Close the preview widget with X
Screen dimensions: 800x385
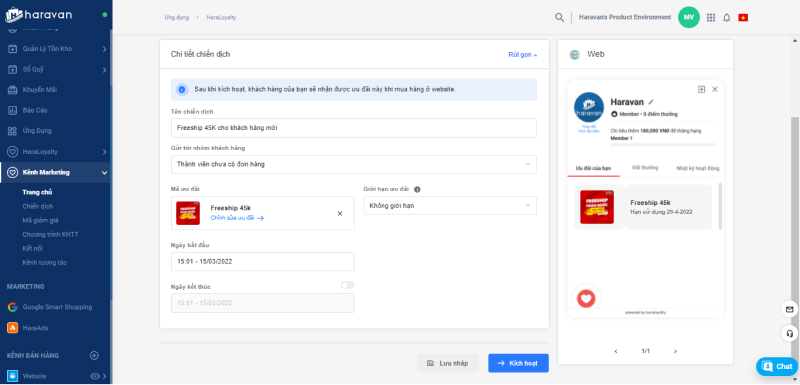coord(714,89)
